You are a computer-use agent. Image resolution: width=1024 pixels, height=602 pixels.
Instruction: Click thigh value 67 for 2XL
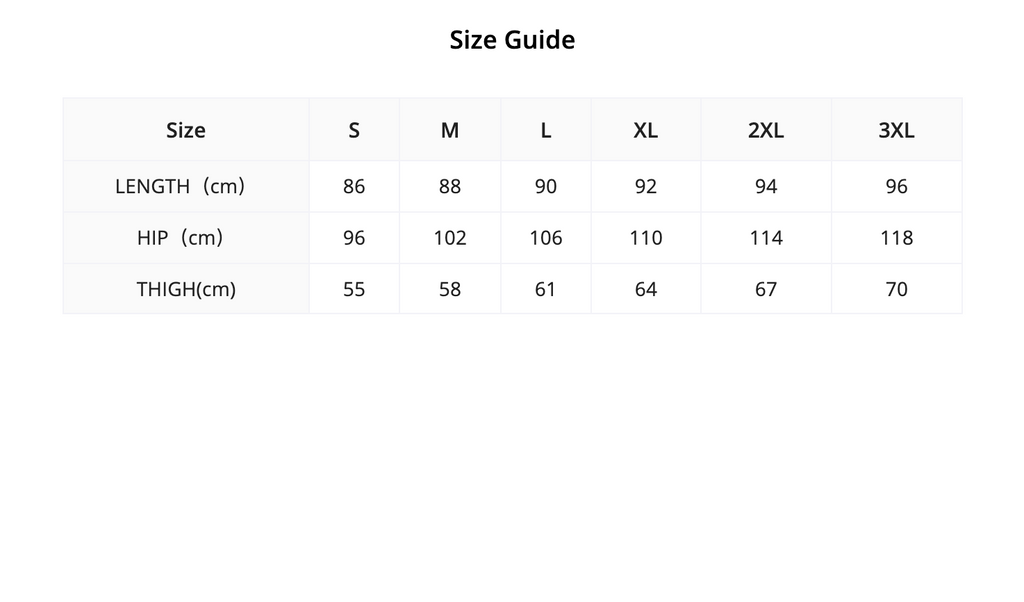click(x=766, y=289)
